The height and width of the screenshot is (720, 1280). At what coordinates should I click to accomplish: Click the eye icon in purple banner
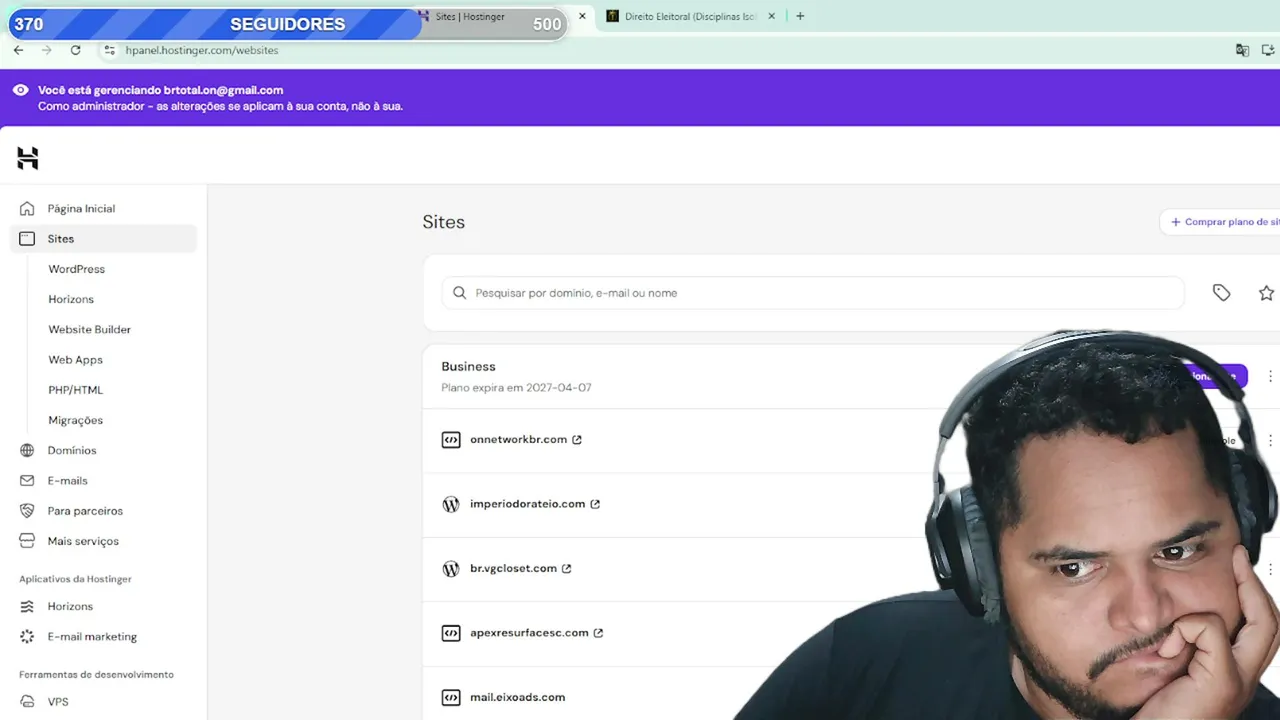click(x=20, y=90)
